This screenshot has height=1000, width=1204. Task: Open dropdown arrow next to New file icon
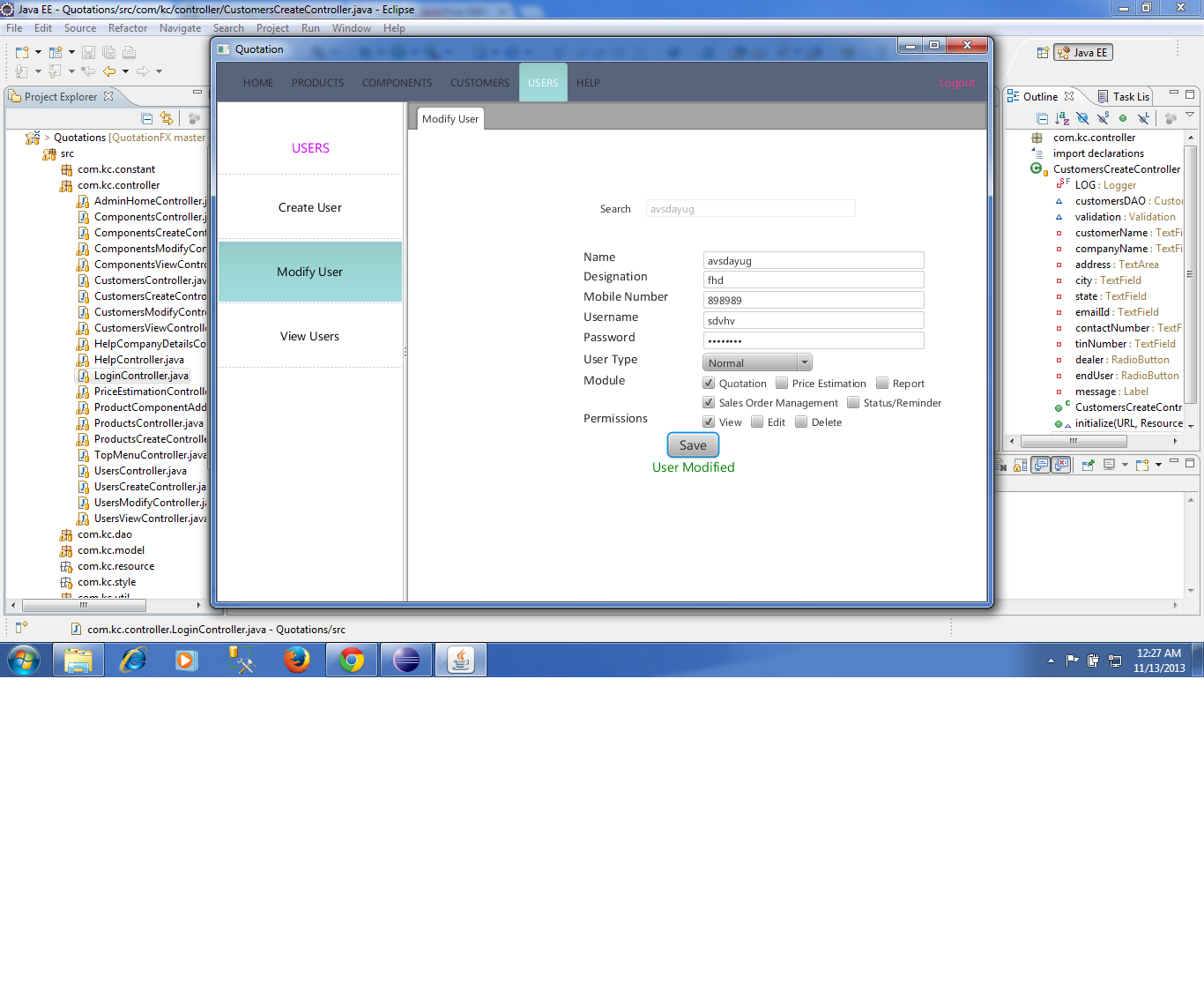pyautogui.click(x=38, y=52)
